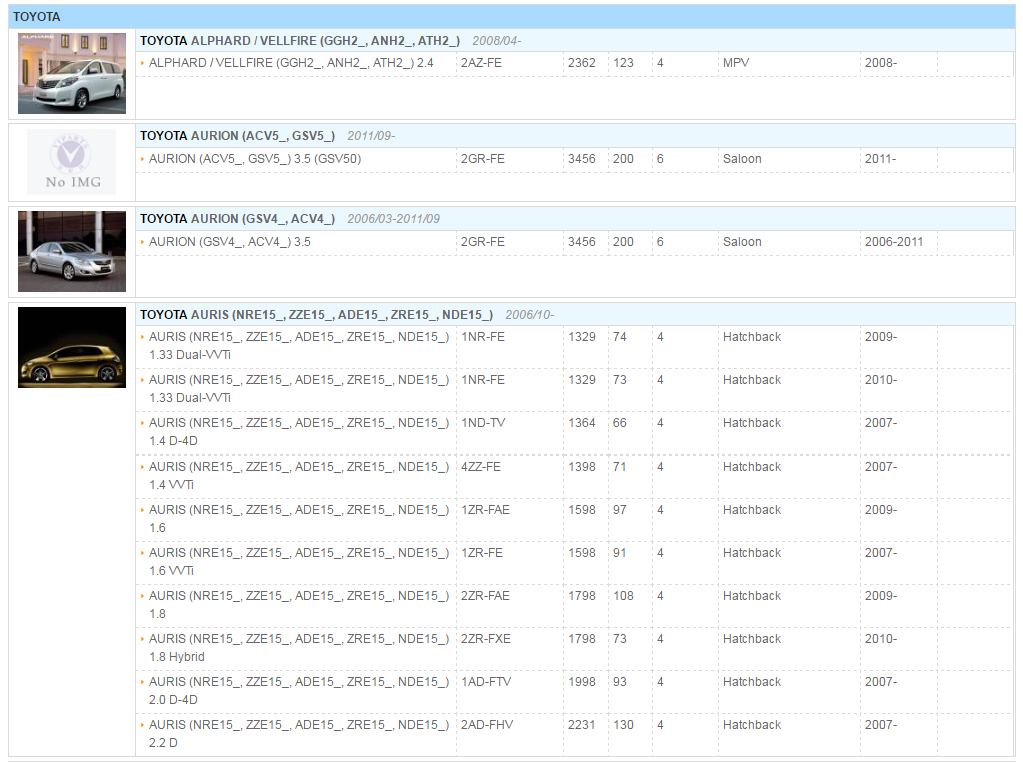The width and height of the screenshot is (1023, 762).
Task: Click engine code 1ND-TV
Action: (x=483, y=423)
